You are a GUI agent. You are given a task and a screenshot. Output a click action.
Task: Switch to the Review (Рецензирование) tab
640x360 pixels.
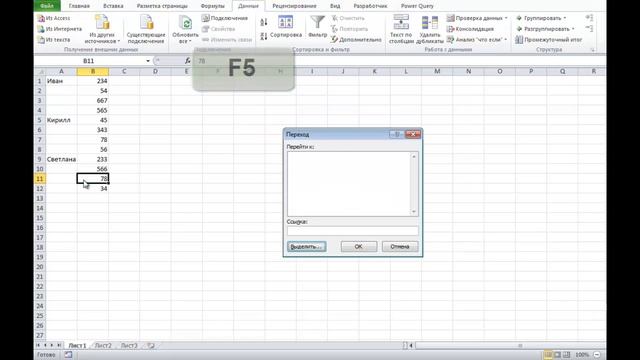294,6
